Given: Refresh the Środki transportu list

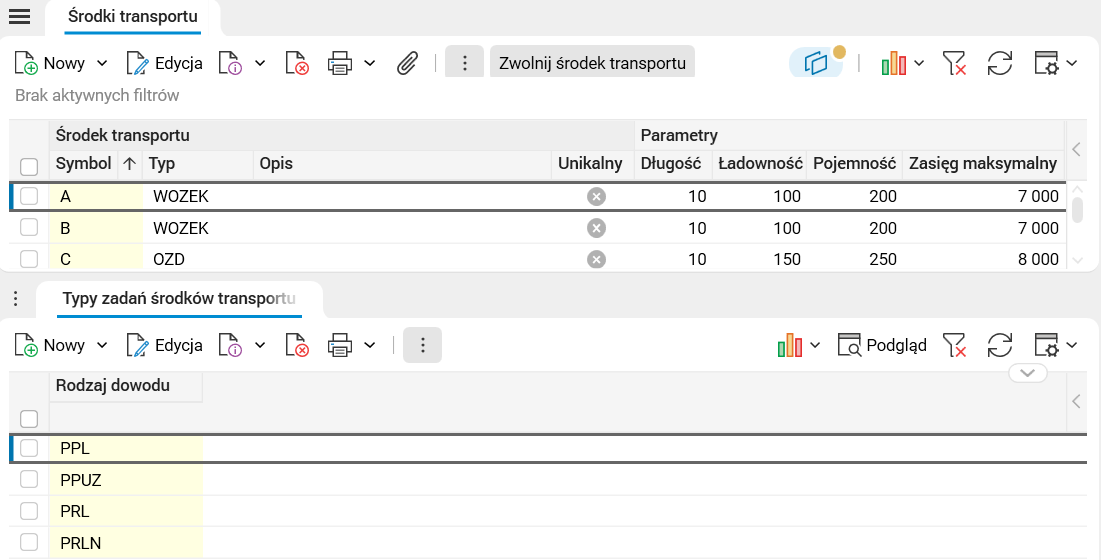Looking at the screenshot, I should pos(999,64).
